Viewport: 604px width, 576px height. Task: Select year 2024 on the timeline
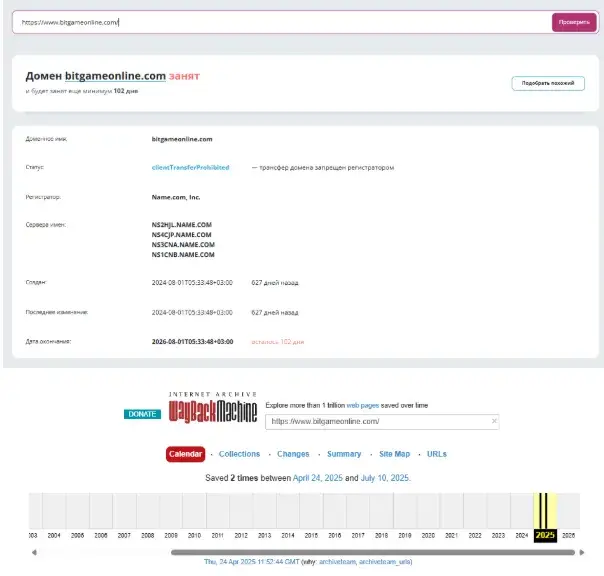click(x=522, y=535)
